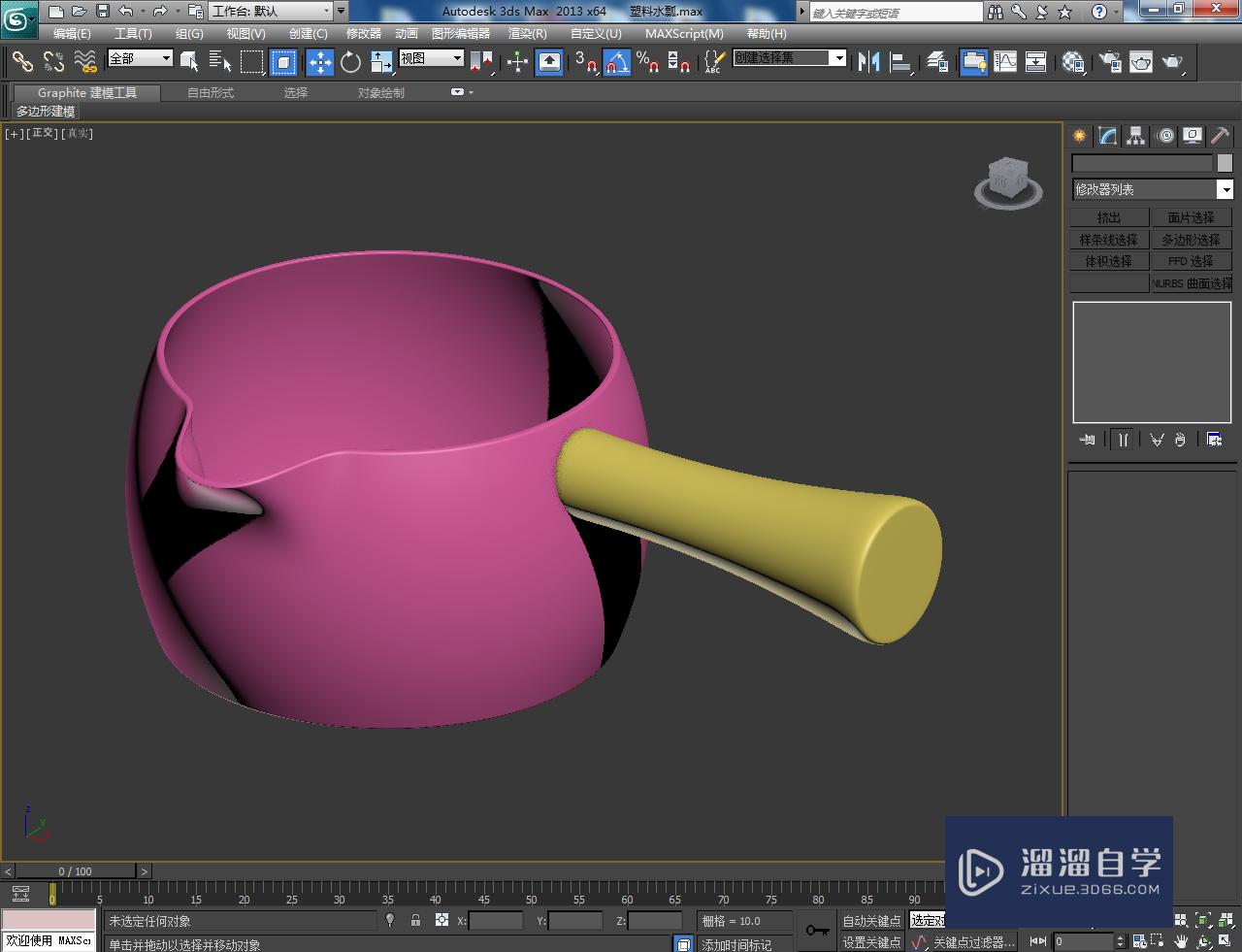The height and width of the screenshot is (952, 1242).
Task: Select the Bind to Space Warp tool
Action: click(85, 62)
